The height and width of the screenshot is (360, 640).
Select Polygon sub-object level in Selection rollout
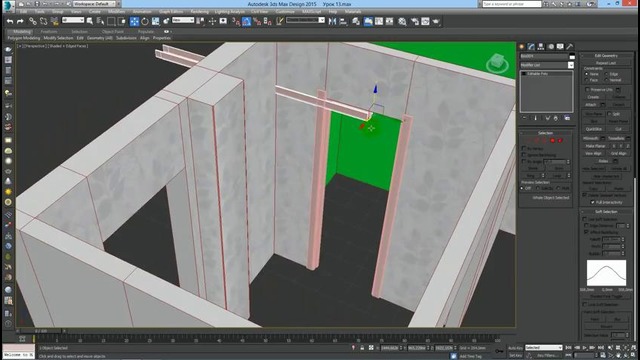tap(553, 140)
